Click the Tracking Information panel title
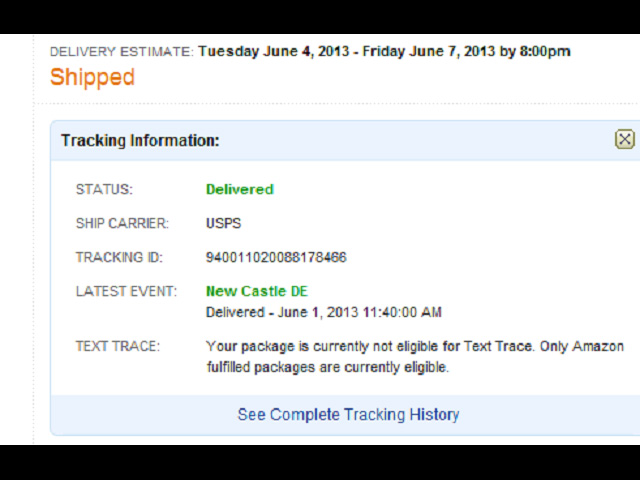This screenshot has height=480, width=640. [x=140, y=140]
